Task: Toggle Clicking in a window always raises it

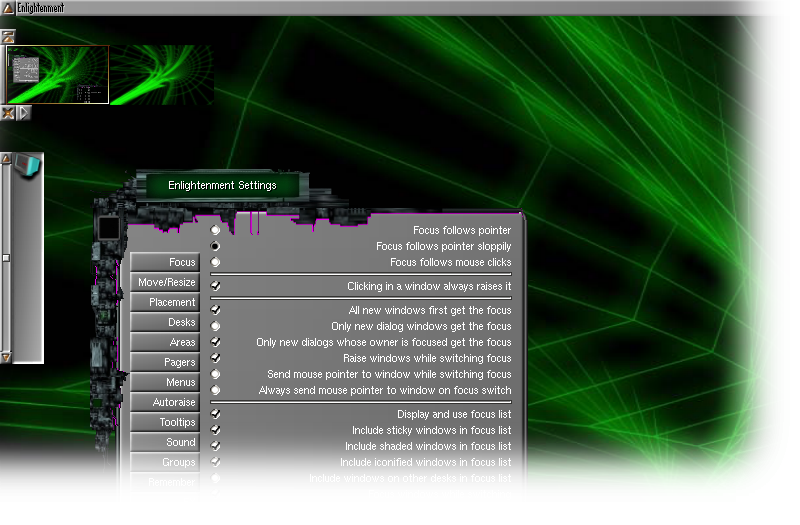Action: pos(216,286)
